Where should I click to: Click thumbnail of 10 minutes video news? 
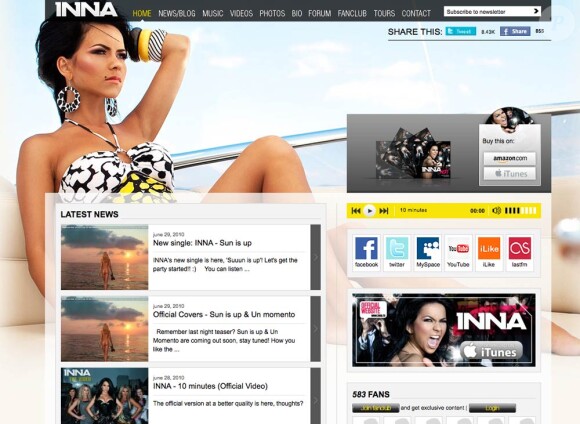click(x=105, y=396)
